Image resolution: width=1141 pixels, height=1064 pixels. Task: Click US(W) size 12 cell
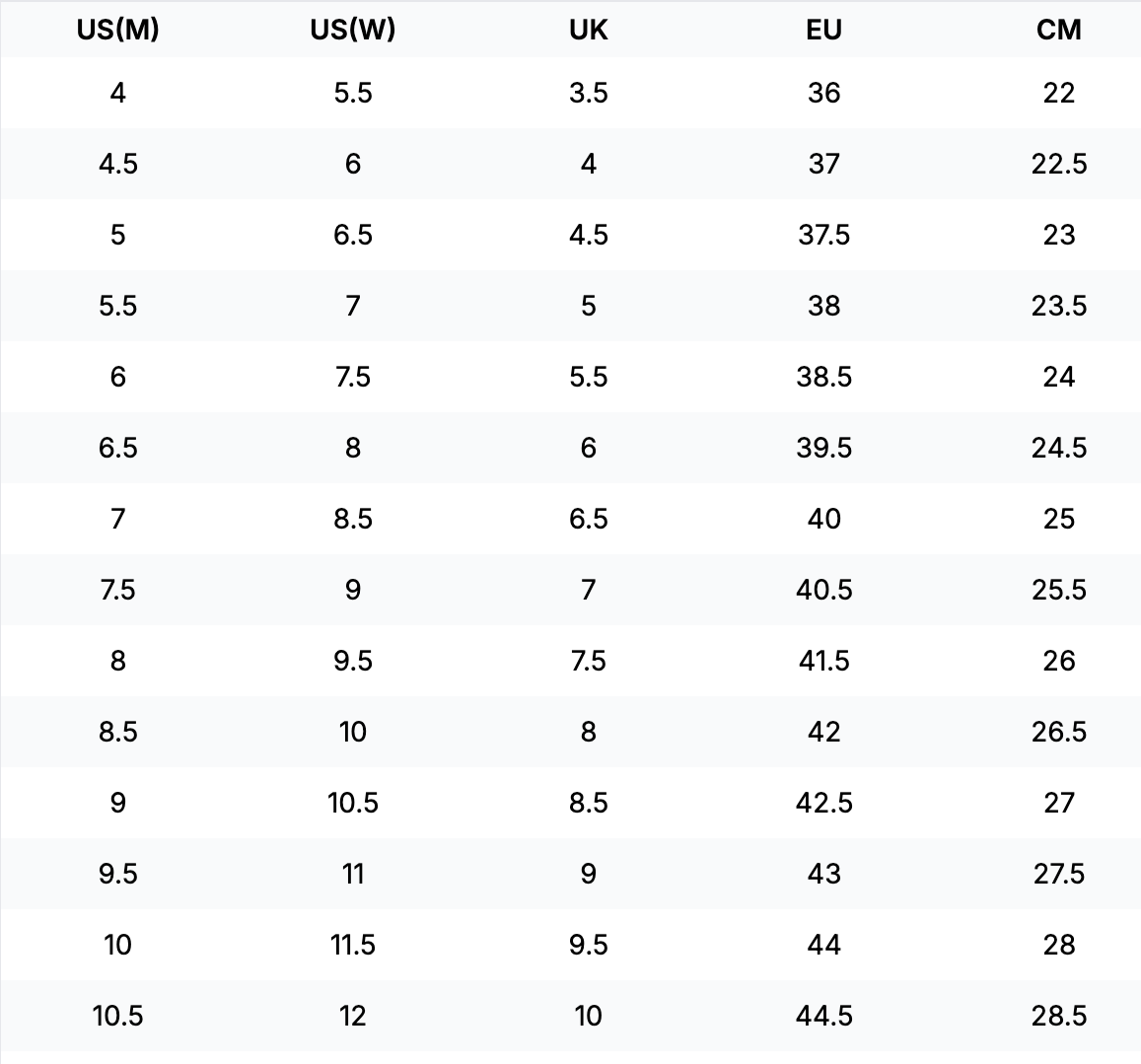353,1016
